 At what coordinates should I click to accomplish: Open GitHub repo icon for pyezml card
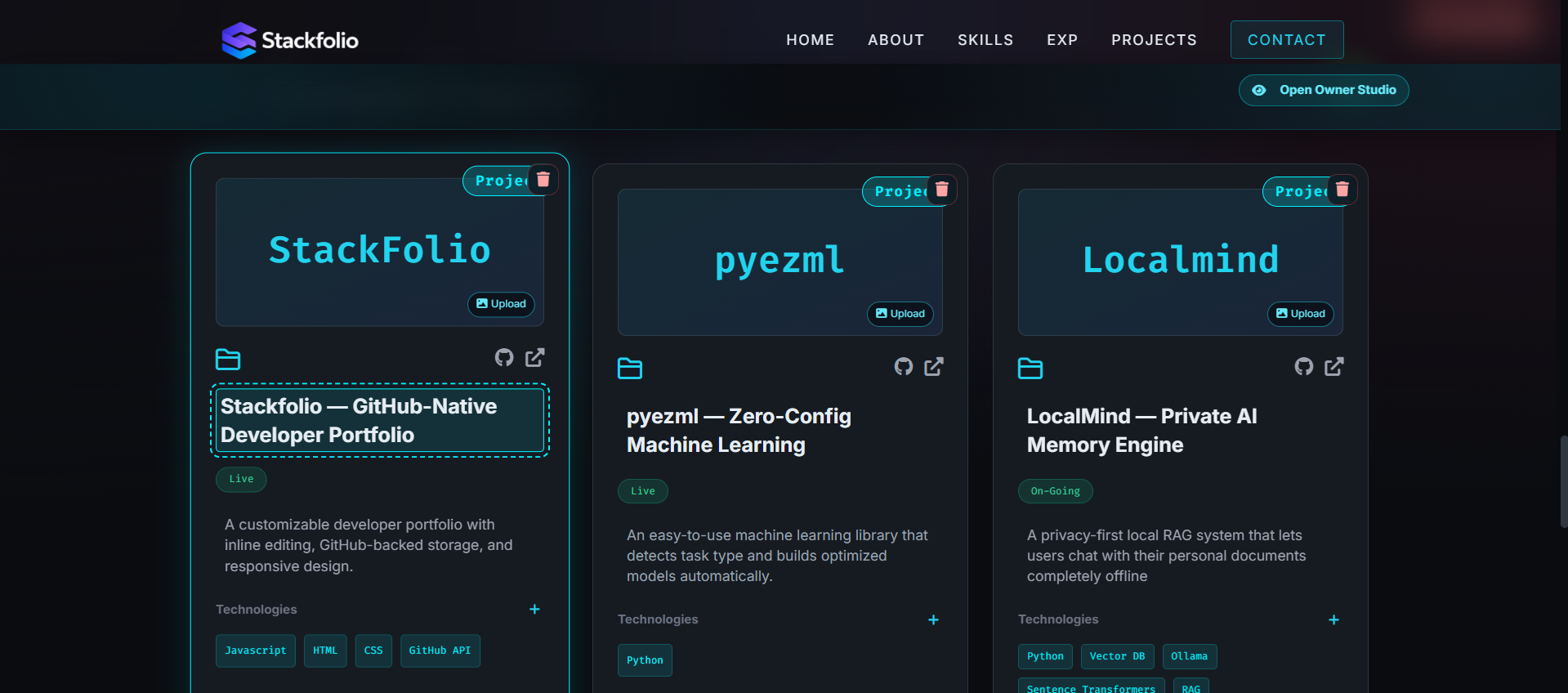click(904, 366)
